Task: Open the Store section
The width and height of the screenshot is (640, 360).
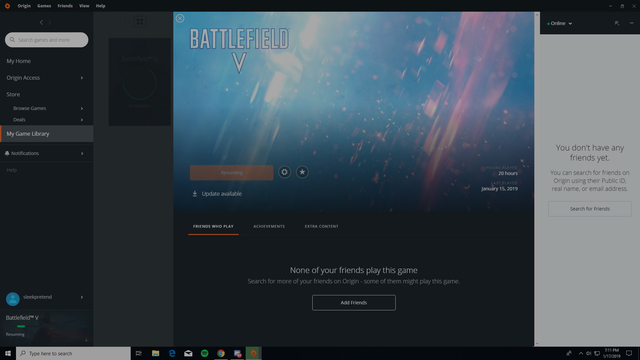Action: click(13, 94)
